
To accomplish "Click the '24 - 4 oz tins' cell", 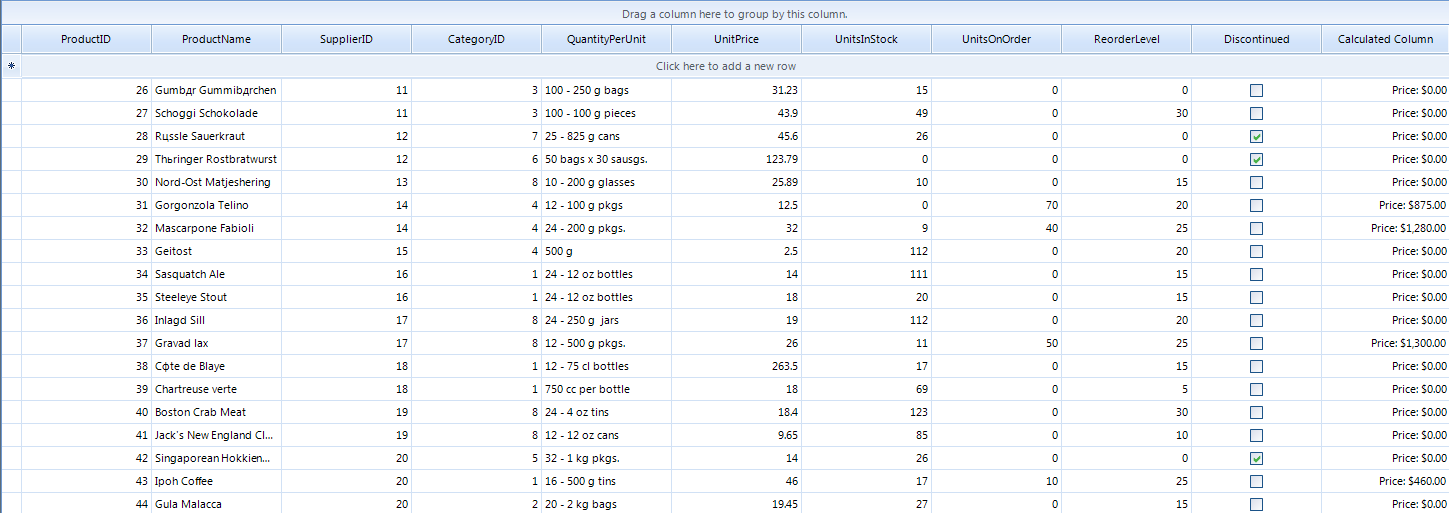I will pos(606,412).
